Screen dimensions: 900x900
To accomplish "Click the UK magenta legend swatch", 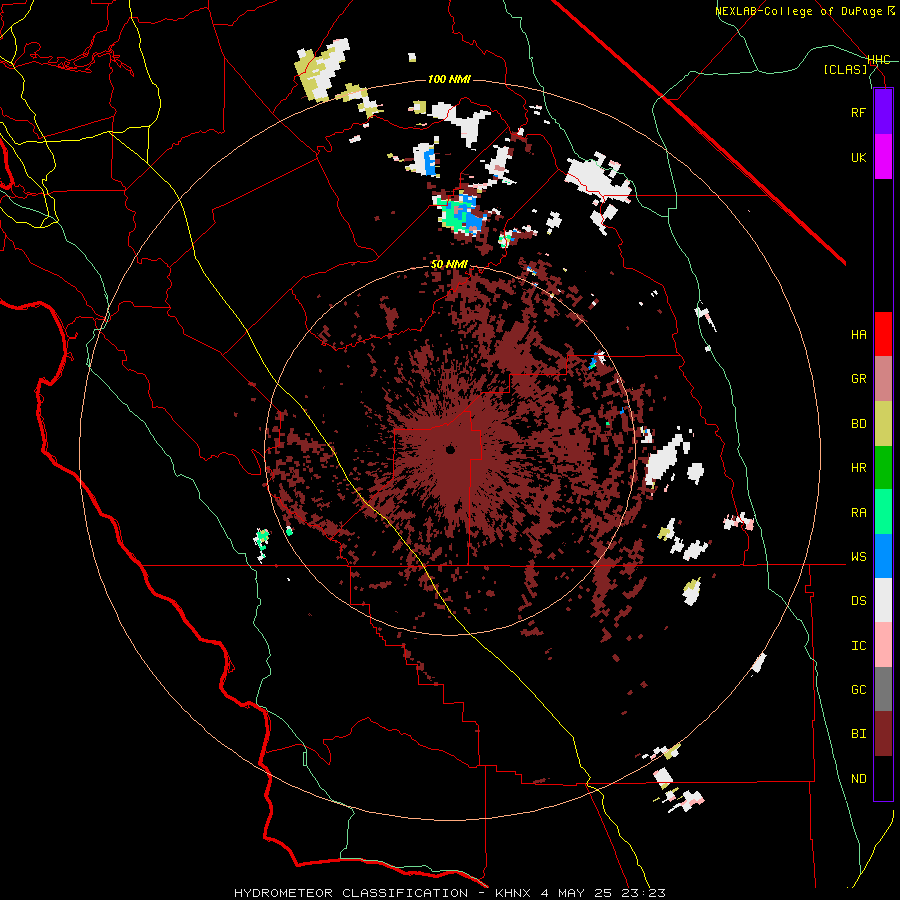I will 883,157.
